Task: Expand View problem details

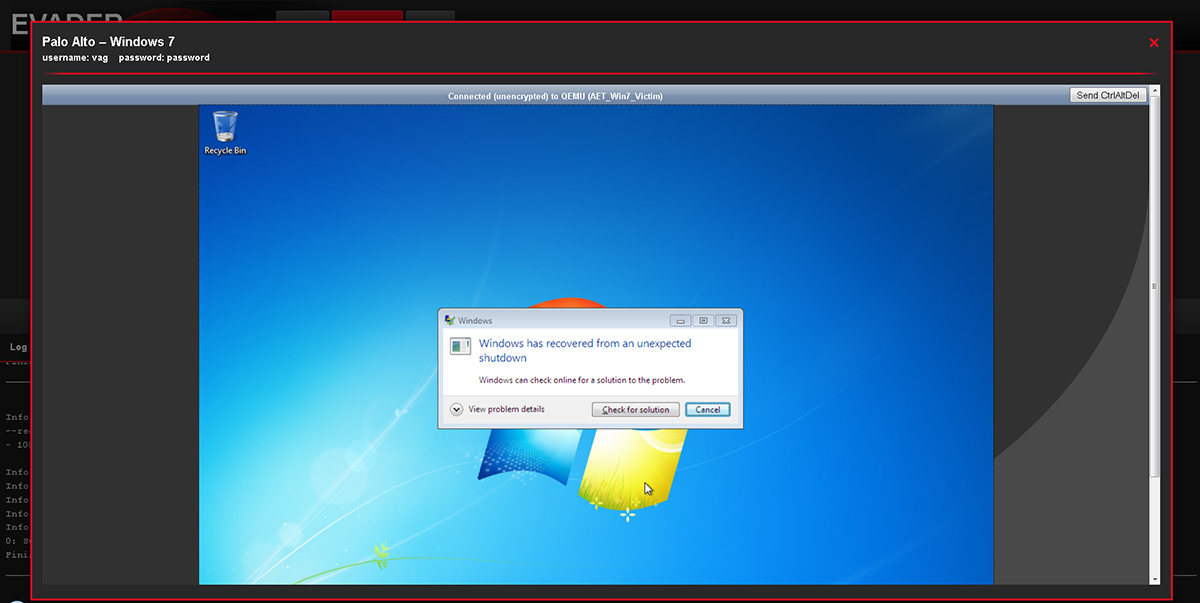Action: pyautogui.click(x=498, y=409)
